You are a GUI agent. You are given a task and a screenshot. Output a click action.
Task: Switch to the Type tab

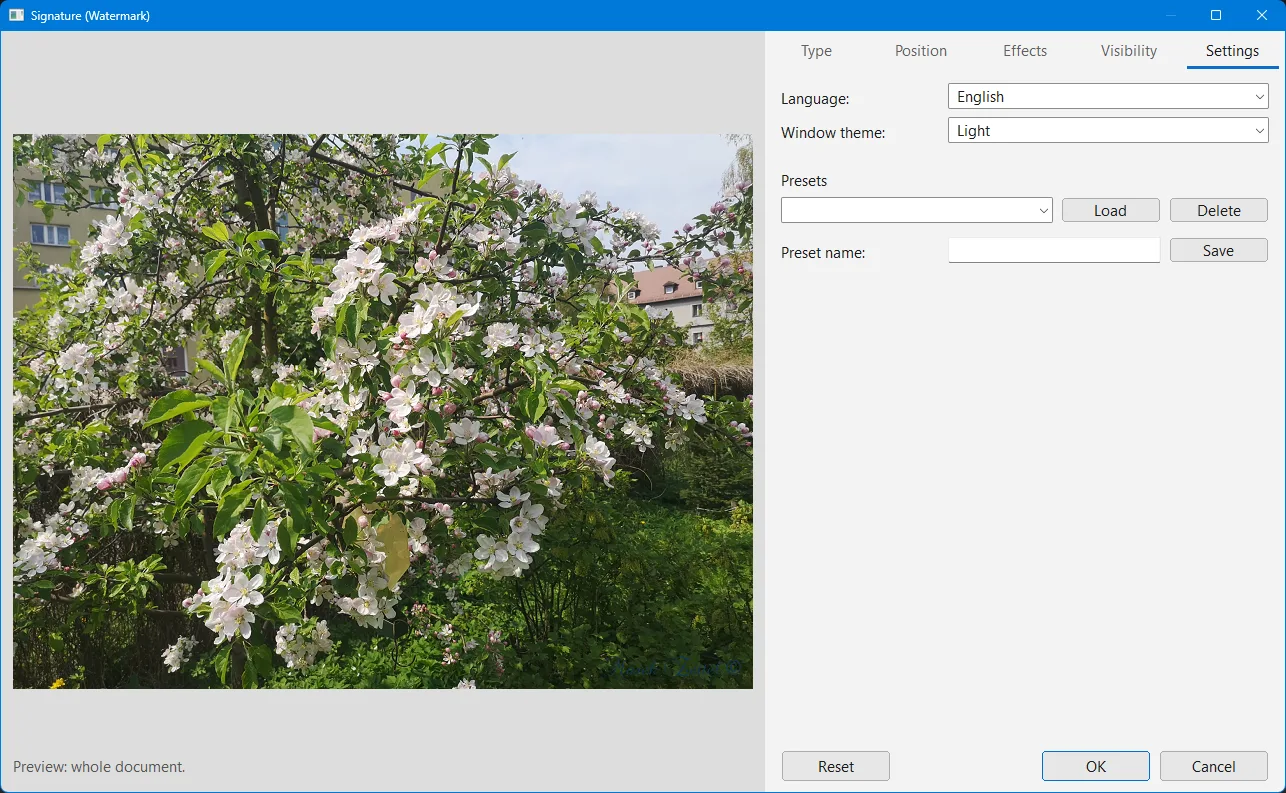coord(816,51)
